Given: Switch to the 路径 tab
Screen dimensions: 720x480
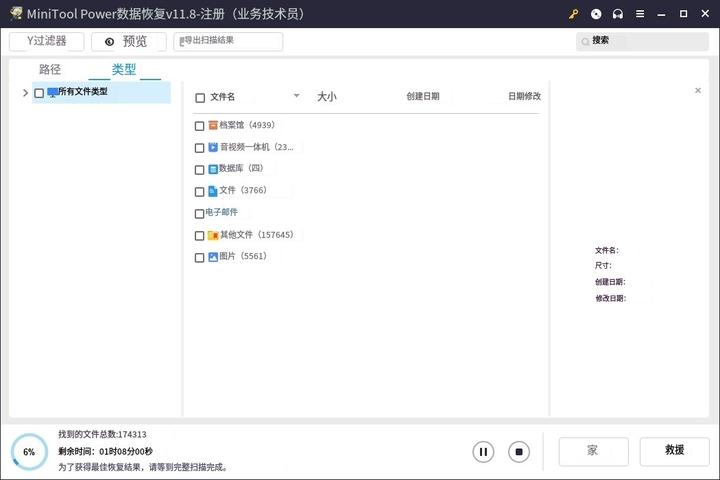Looking at the screenshot, I should [x=50, y=70].
